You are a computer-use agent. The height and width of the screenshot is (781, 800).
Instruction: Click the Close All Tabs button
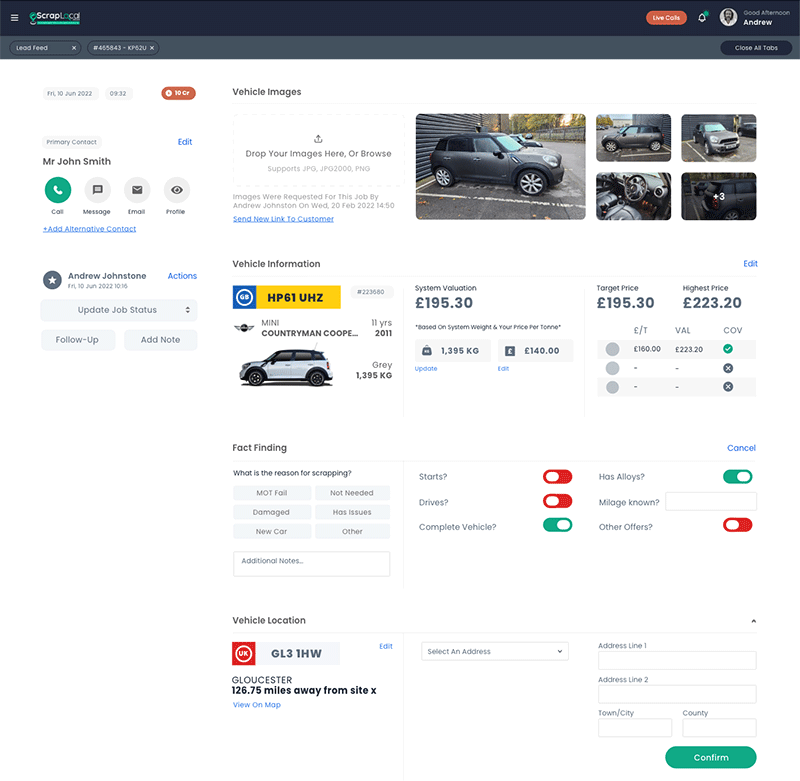coord(756,48)
